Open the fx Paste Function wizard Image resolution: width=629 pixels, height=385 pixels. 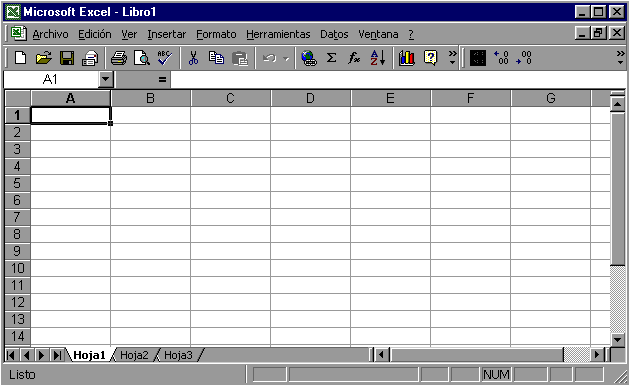point(354,58)
